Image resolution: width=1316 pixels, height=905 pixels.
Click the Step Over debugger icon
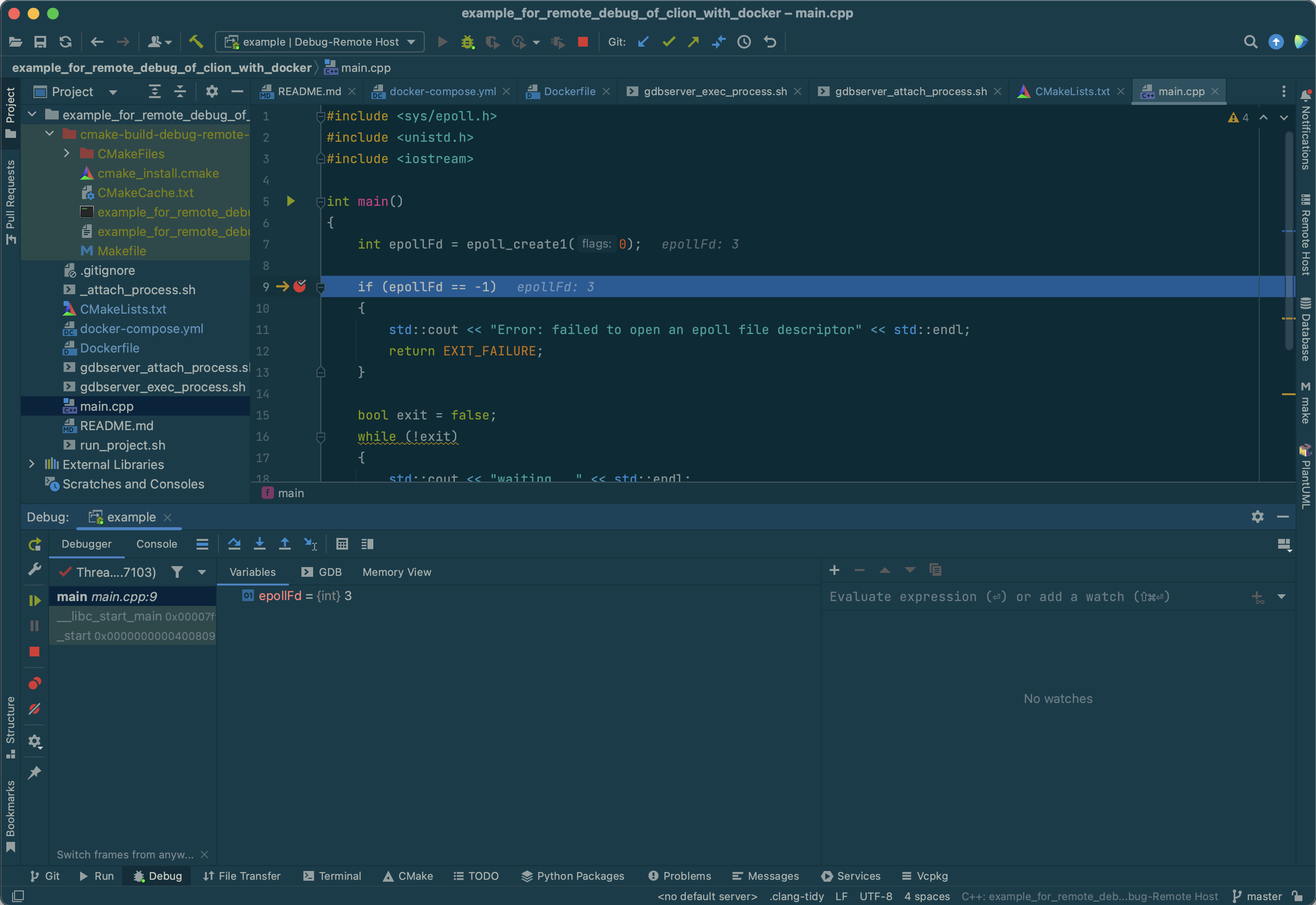click(x=234, y=544)
